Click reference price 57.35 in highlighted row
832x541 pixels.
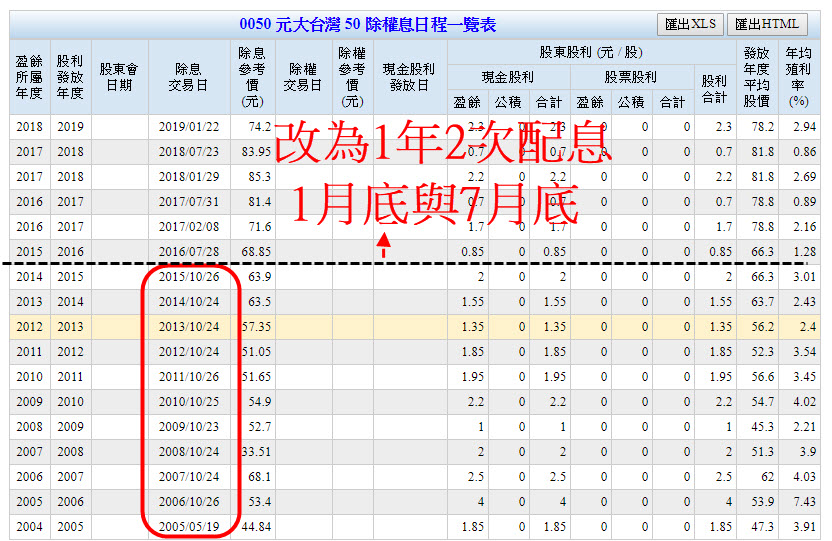257,327
